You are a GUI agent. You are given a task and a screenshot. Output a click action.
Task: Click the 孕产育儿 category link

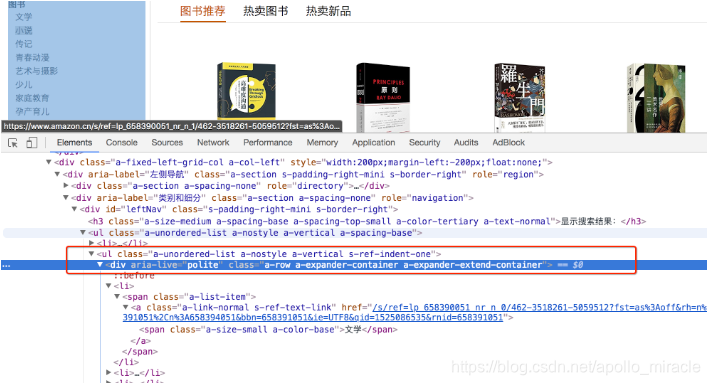click(x=32, y=111)
